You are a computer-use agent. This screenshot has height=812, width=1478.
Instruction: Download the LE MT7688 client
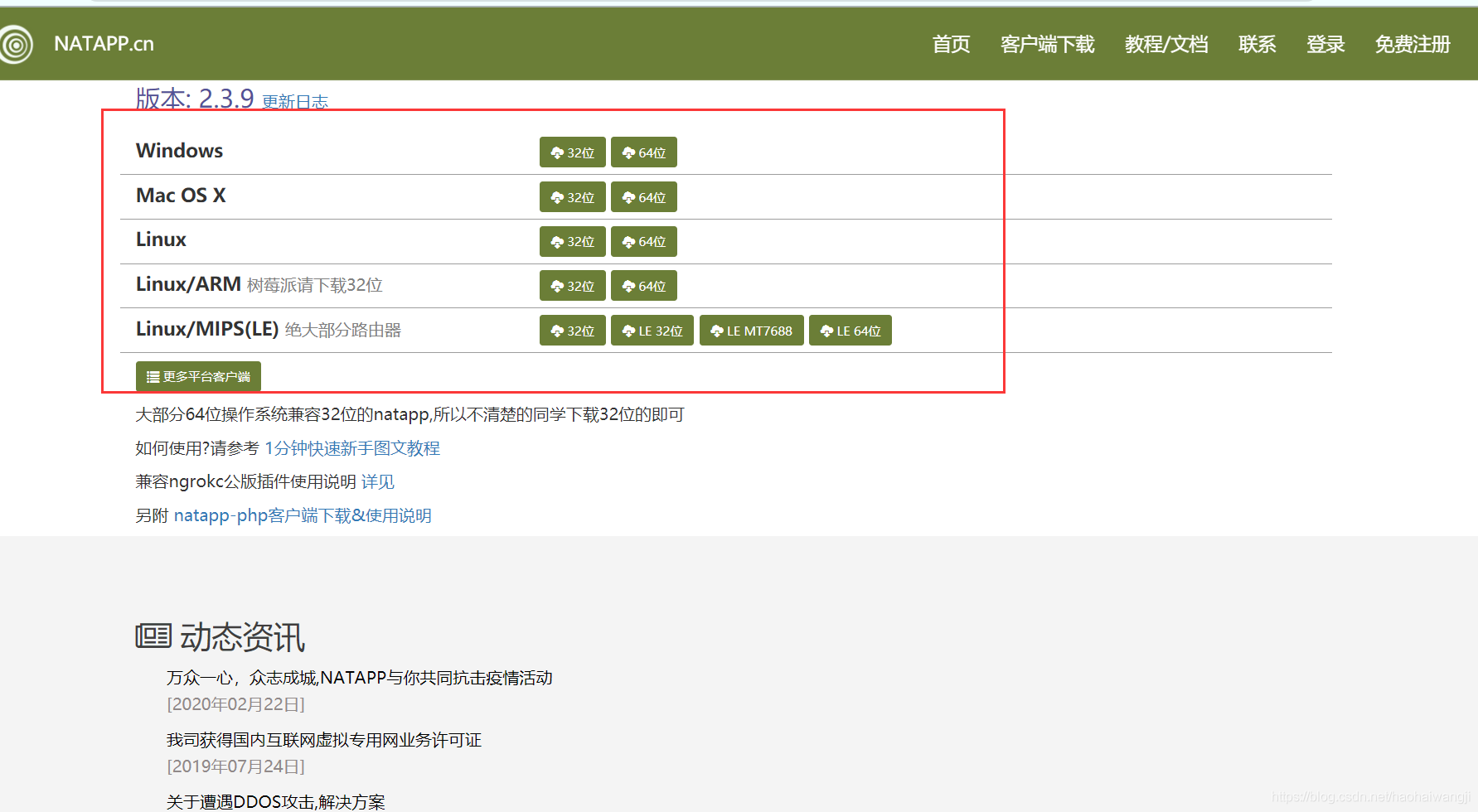(x=752, y=331)
